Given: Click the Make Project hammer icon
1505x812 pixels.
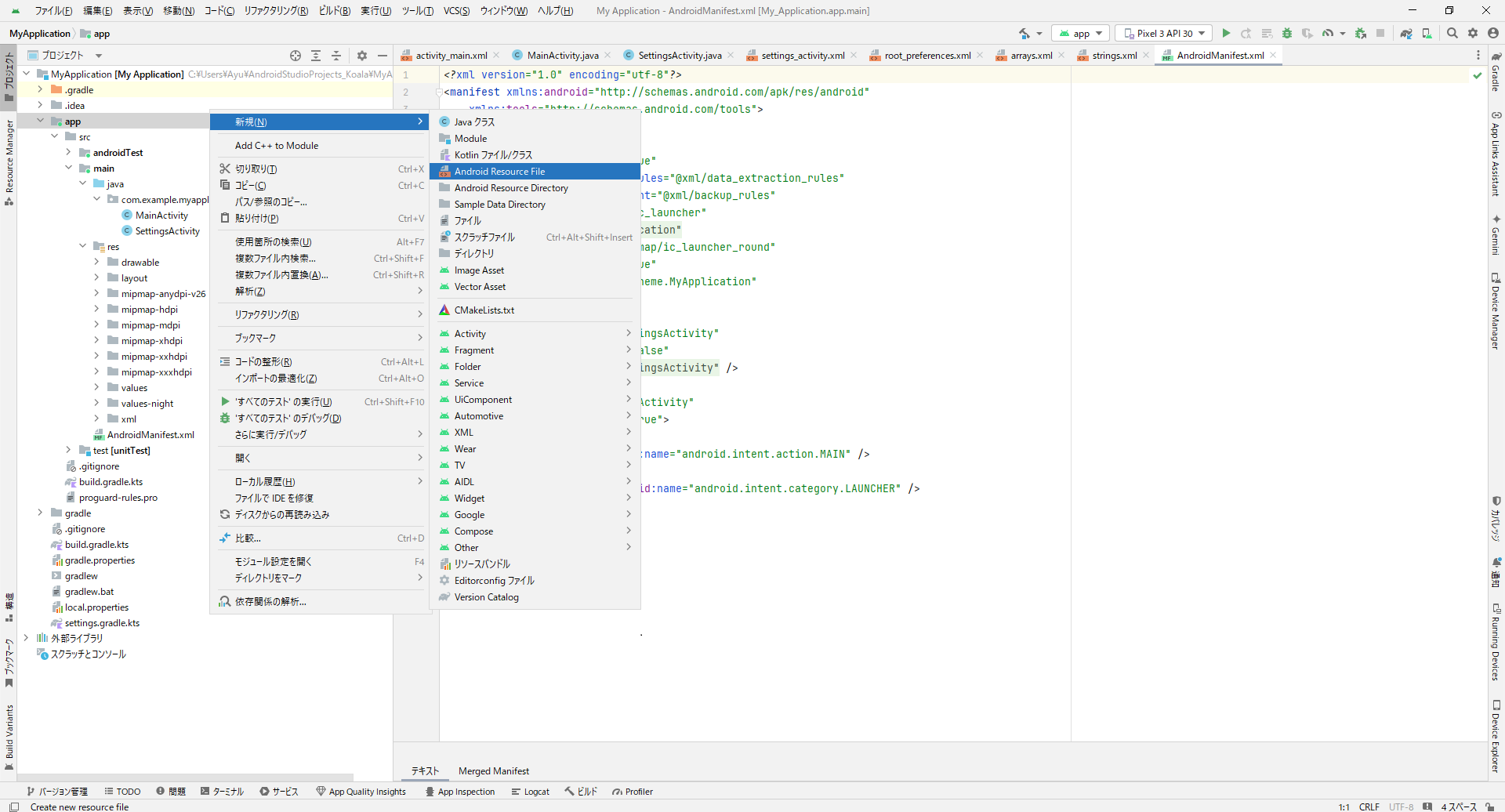Looking at the screenshot, I should tap(1024, 33).
